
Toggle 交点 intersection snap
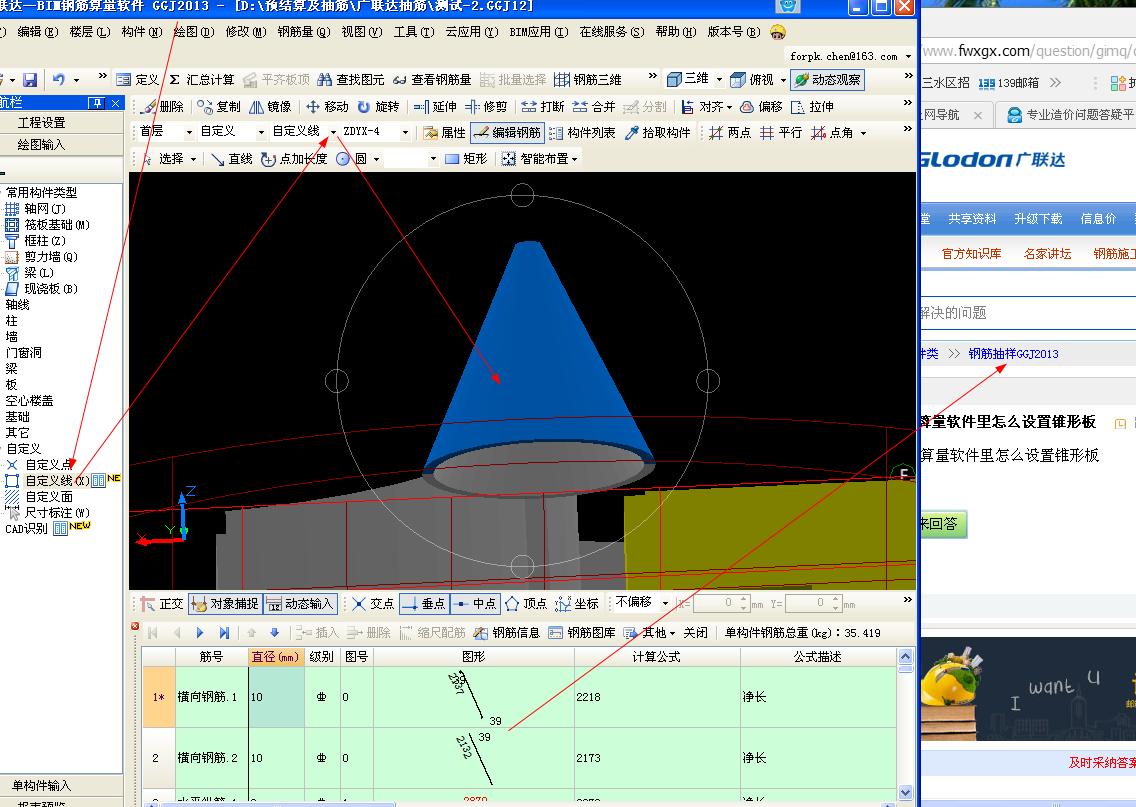coord(373,603)
